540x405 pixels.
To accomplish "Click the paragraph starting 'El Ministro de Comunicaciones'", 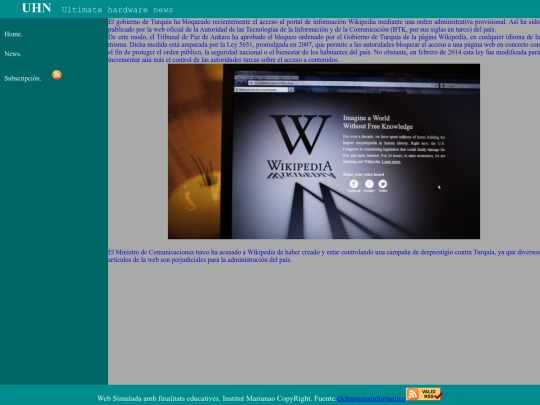I will [324, 256].
